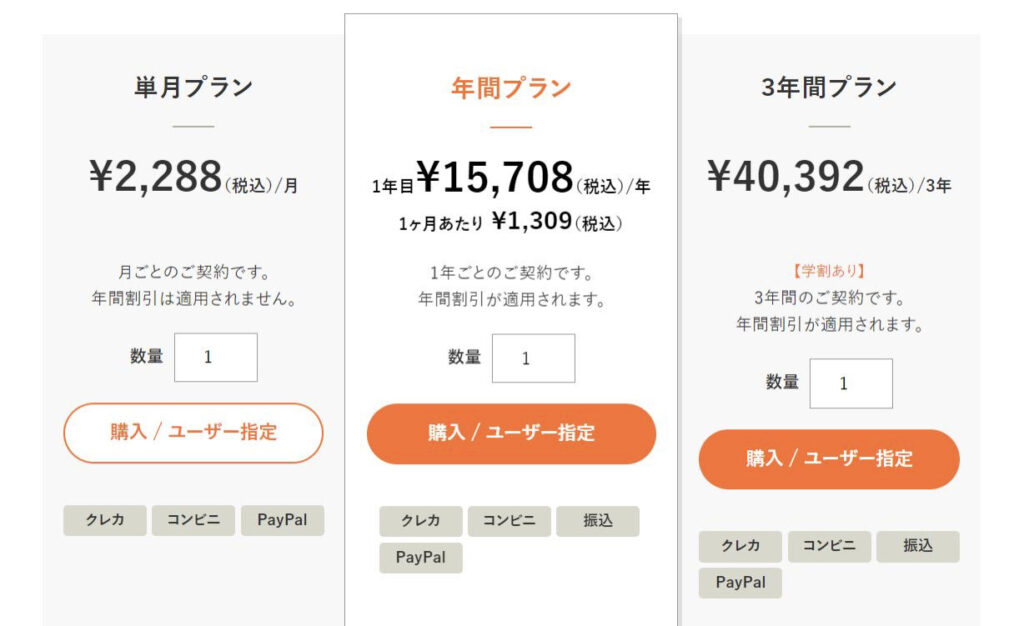Image resolution: width=1024 pixels, height=626 pixels.
Task: Click the 3年間プラン purchase button
Action: (829, 459)
